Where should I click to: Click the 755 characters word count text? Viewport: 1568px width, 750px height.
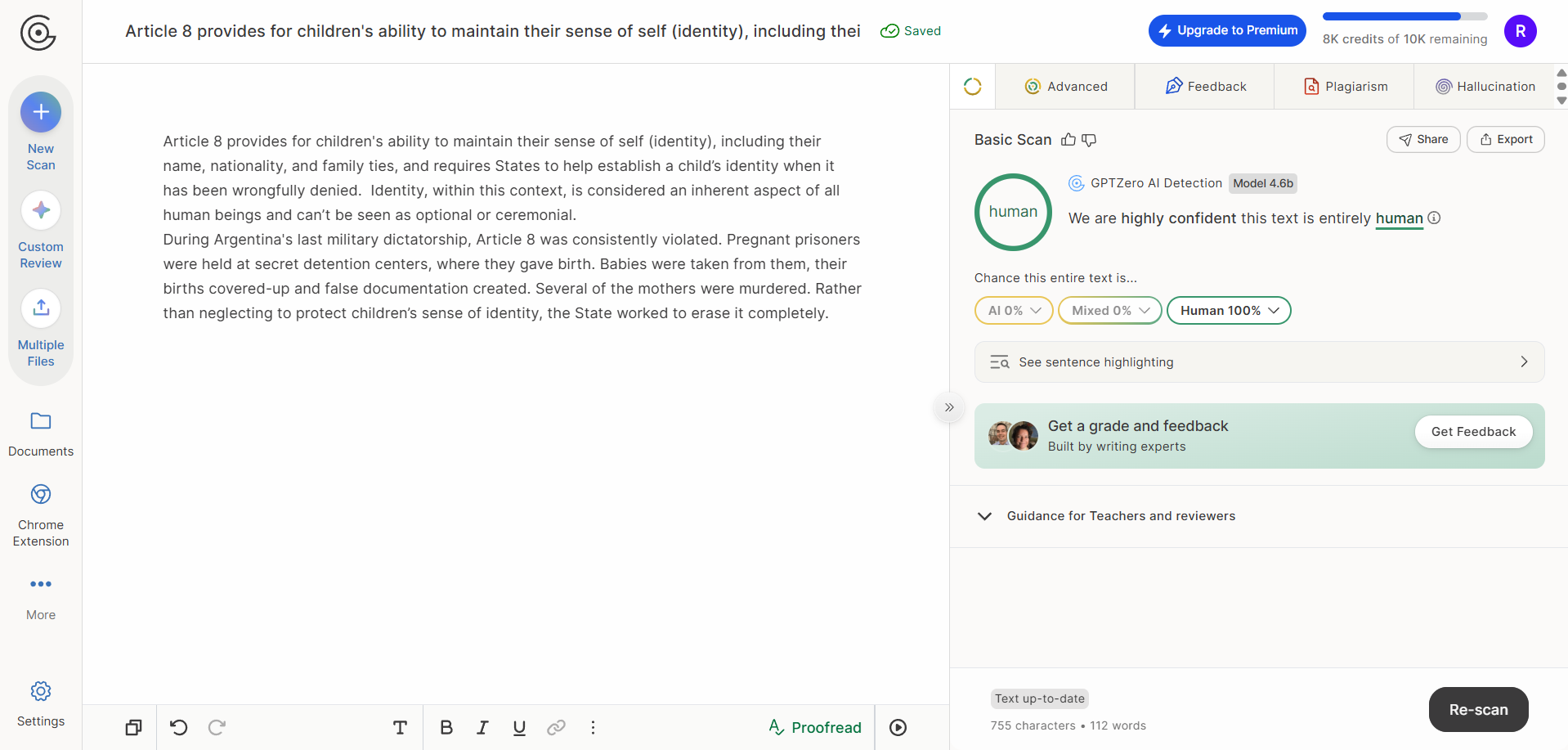coord(1068,725)
